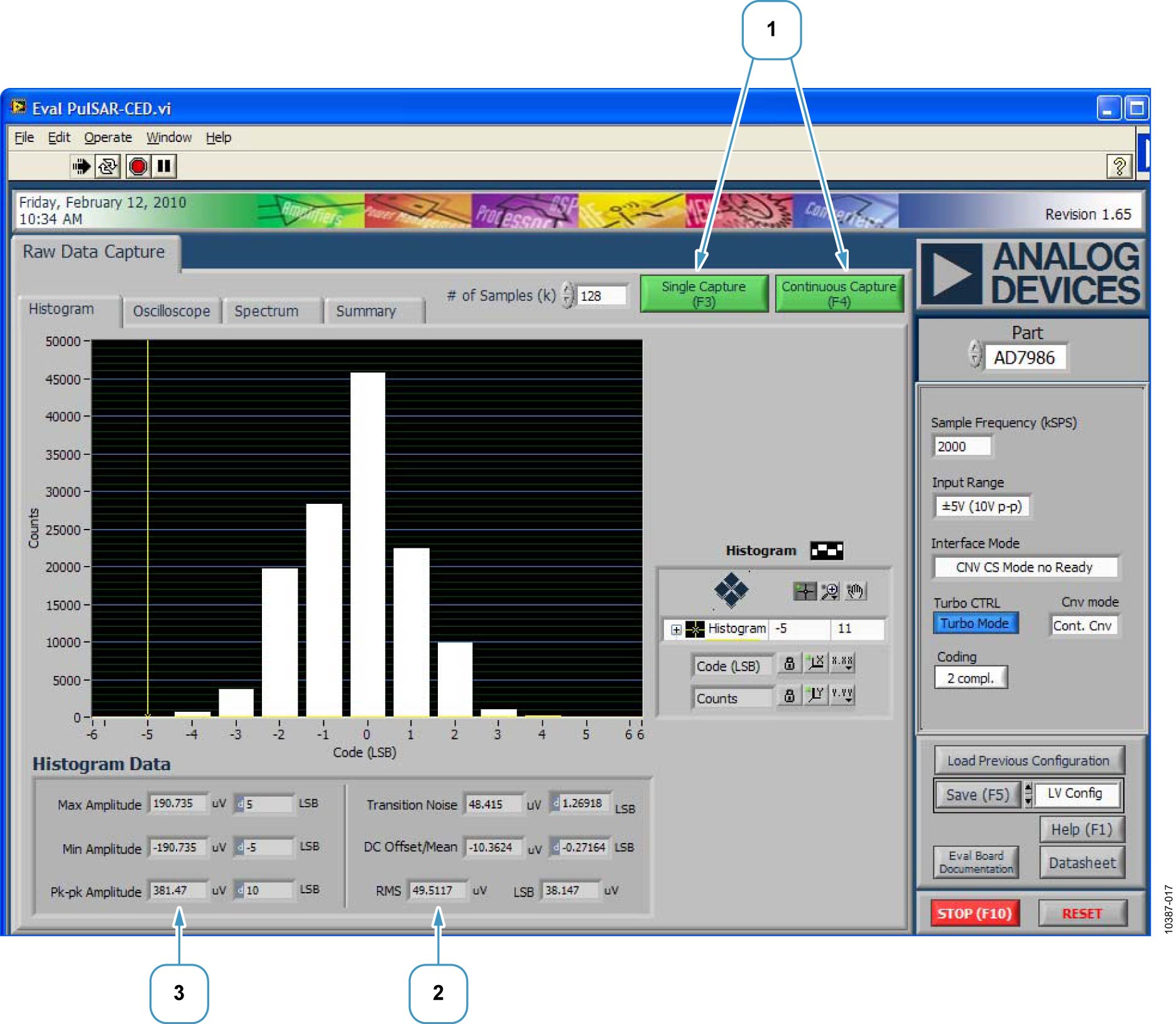Click the Run Continuously toolbar icon

click(x=108, y=166)
